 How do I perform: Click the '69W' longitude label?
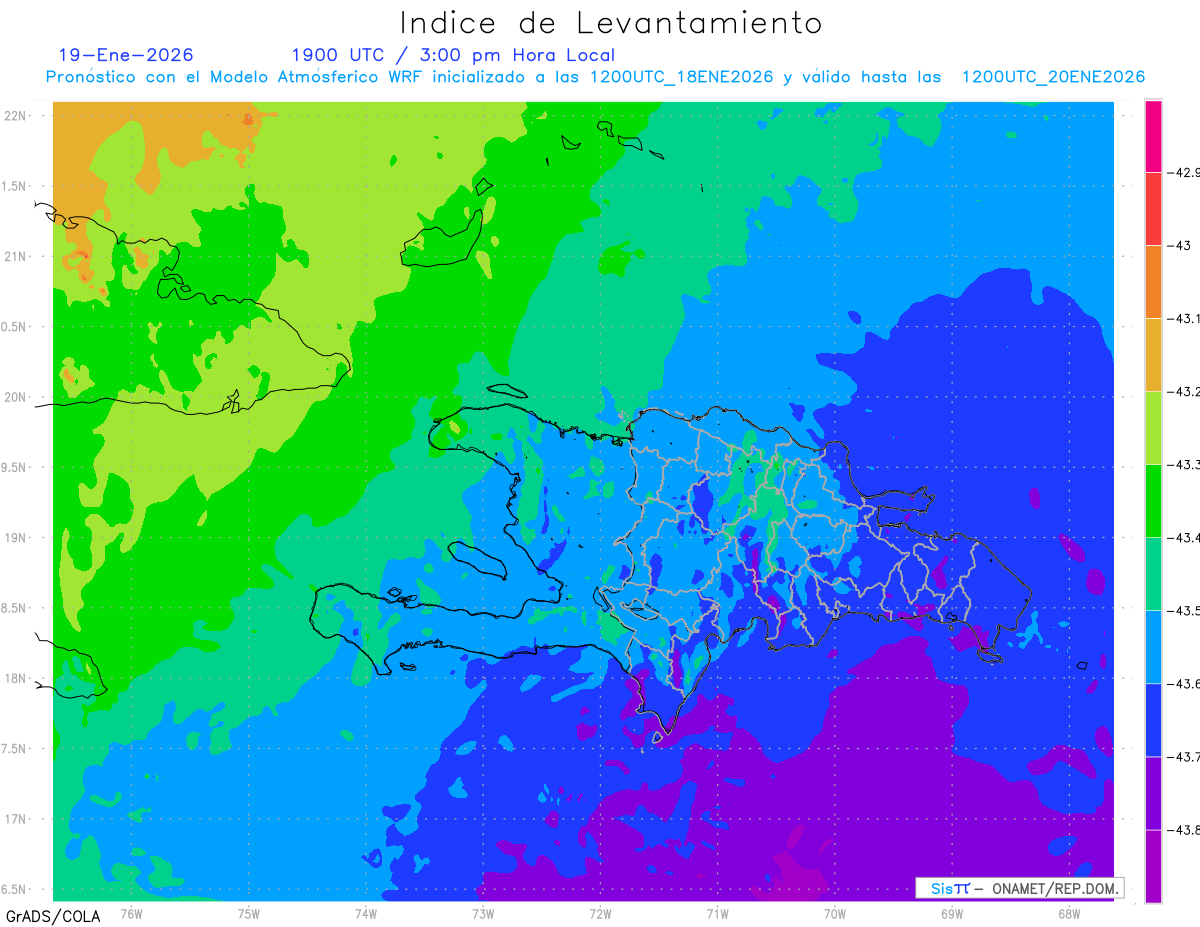coord(951,913)
